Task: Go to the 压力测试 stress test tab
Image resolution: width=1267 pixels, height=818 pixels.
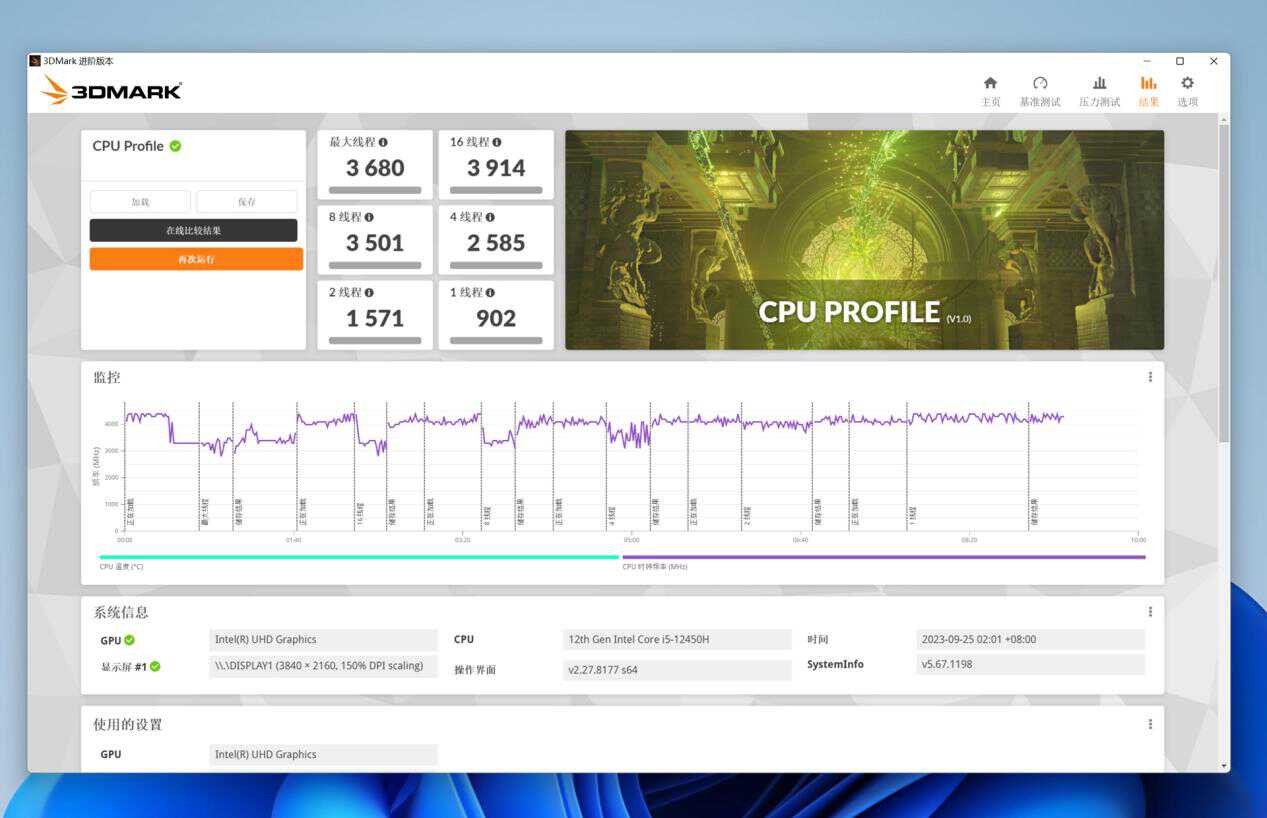Action: click(x=1099, y=90)
